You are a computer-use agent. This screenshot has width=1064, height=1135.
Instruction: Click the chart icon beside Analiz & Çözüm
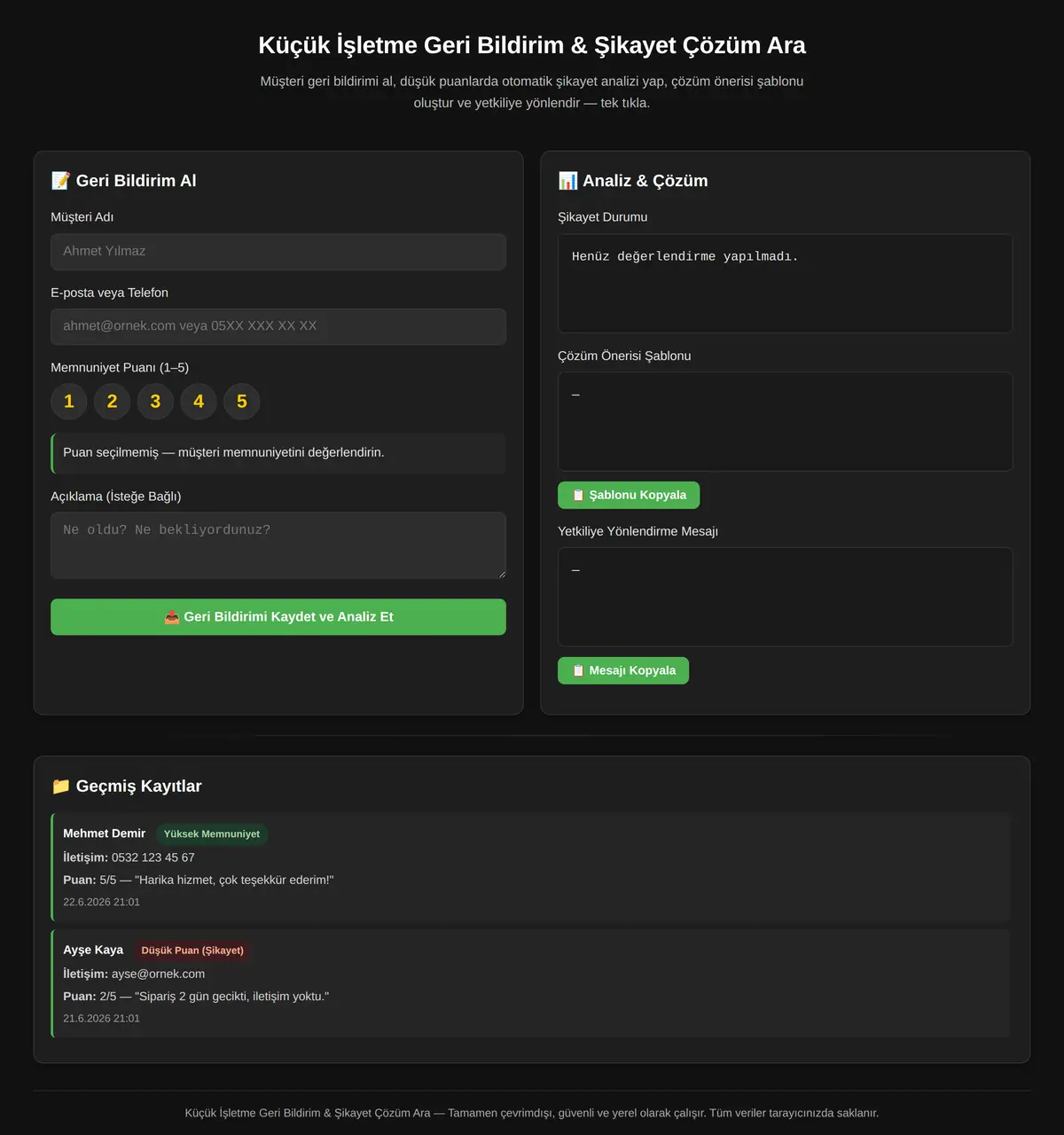(567, 181)
